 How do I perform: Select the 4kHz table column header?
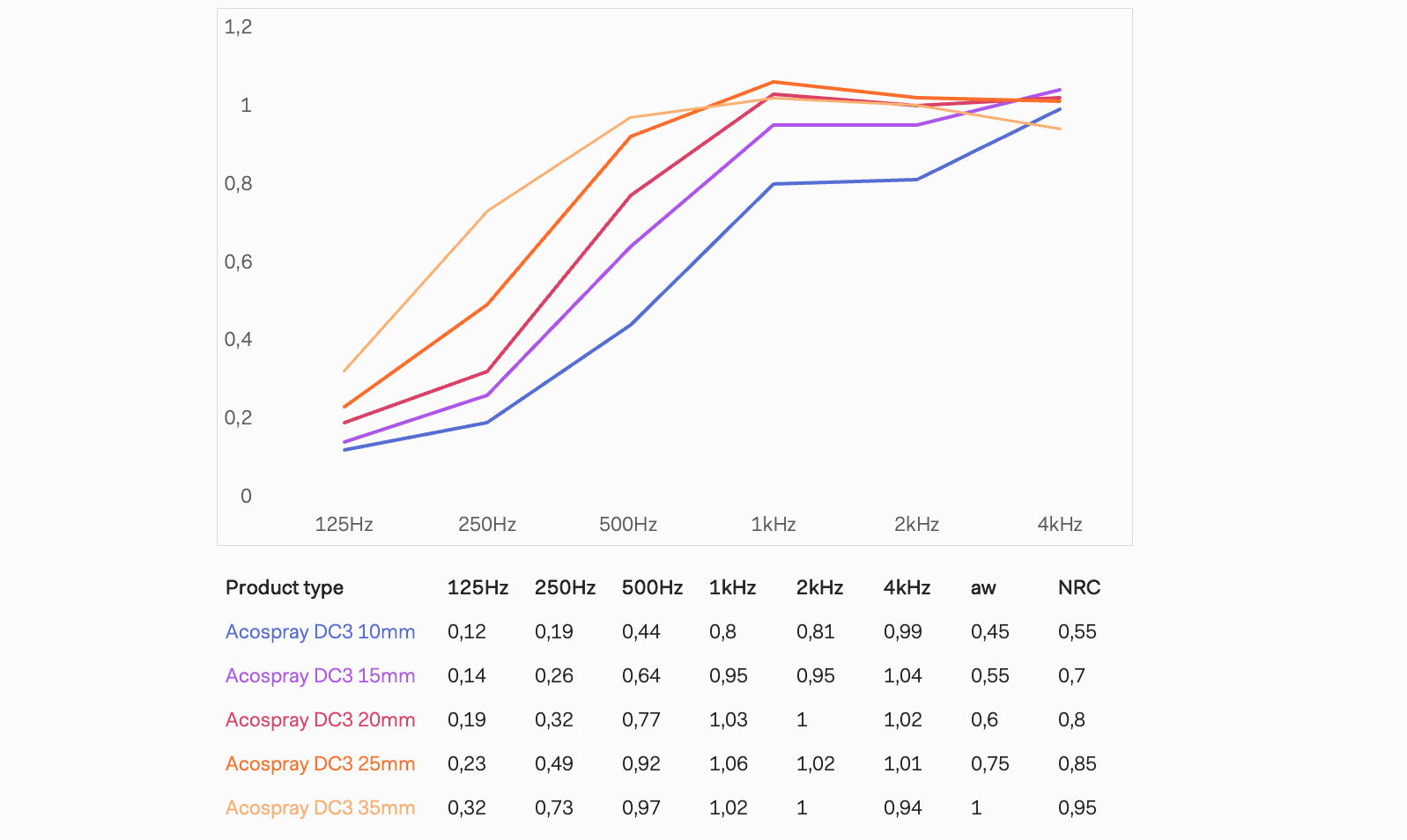coord(907,587)
